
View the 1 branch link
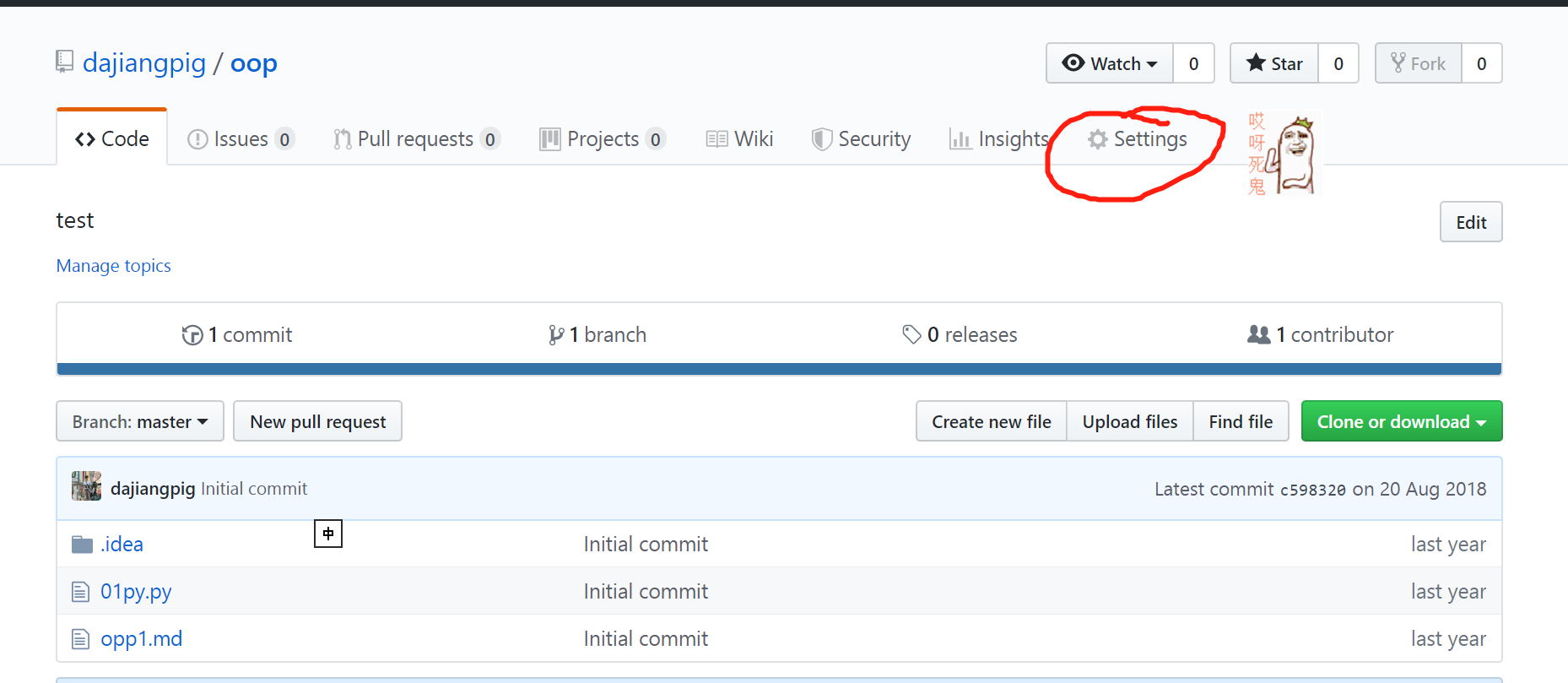click(x=597, y=335)
